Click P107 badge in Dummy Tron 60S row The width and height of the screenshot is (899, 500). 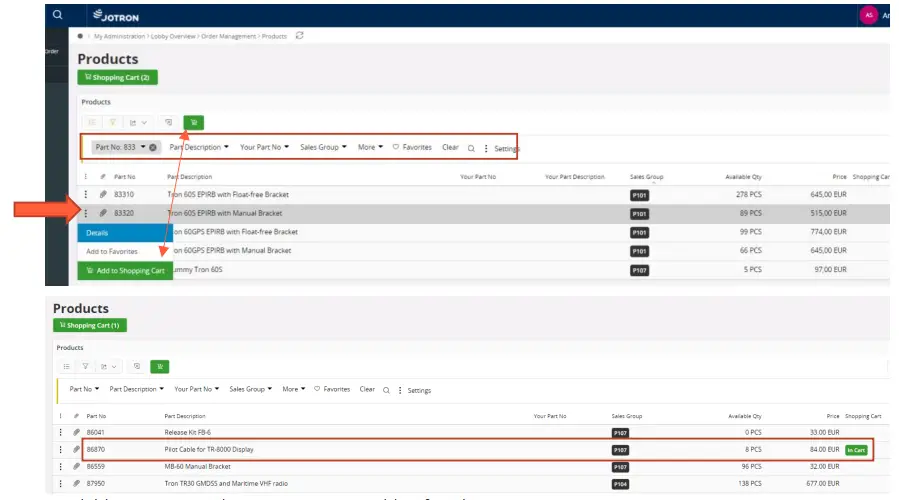639,270
